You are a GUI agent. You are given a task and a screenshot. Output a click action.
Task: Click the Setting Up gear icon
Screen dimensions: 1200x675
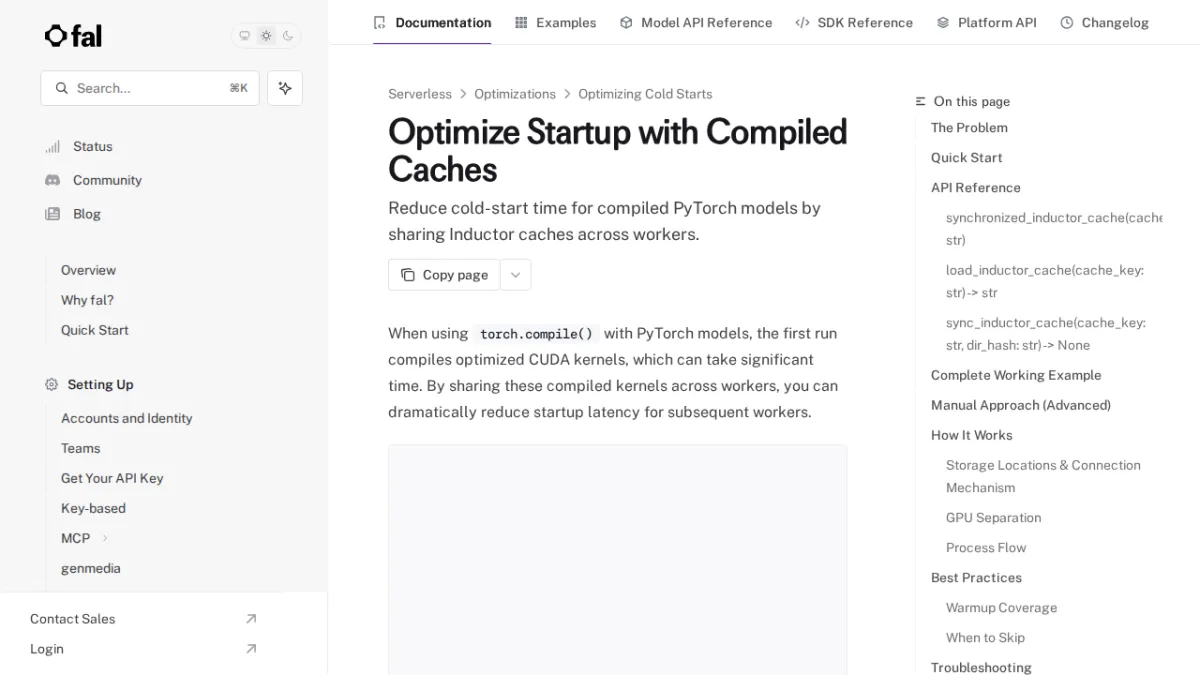[52, 384]
